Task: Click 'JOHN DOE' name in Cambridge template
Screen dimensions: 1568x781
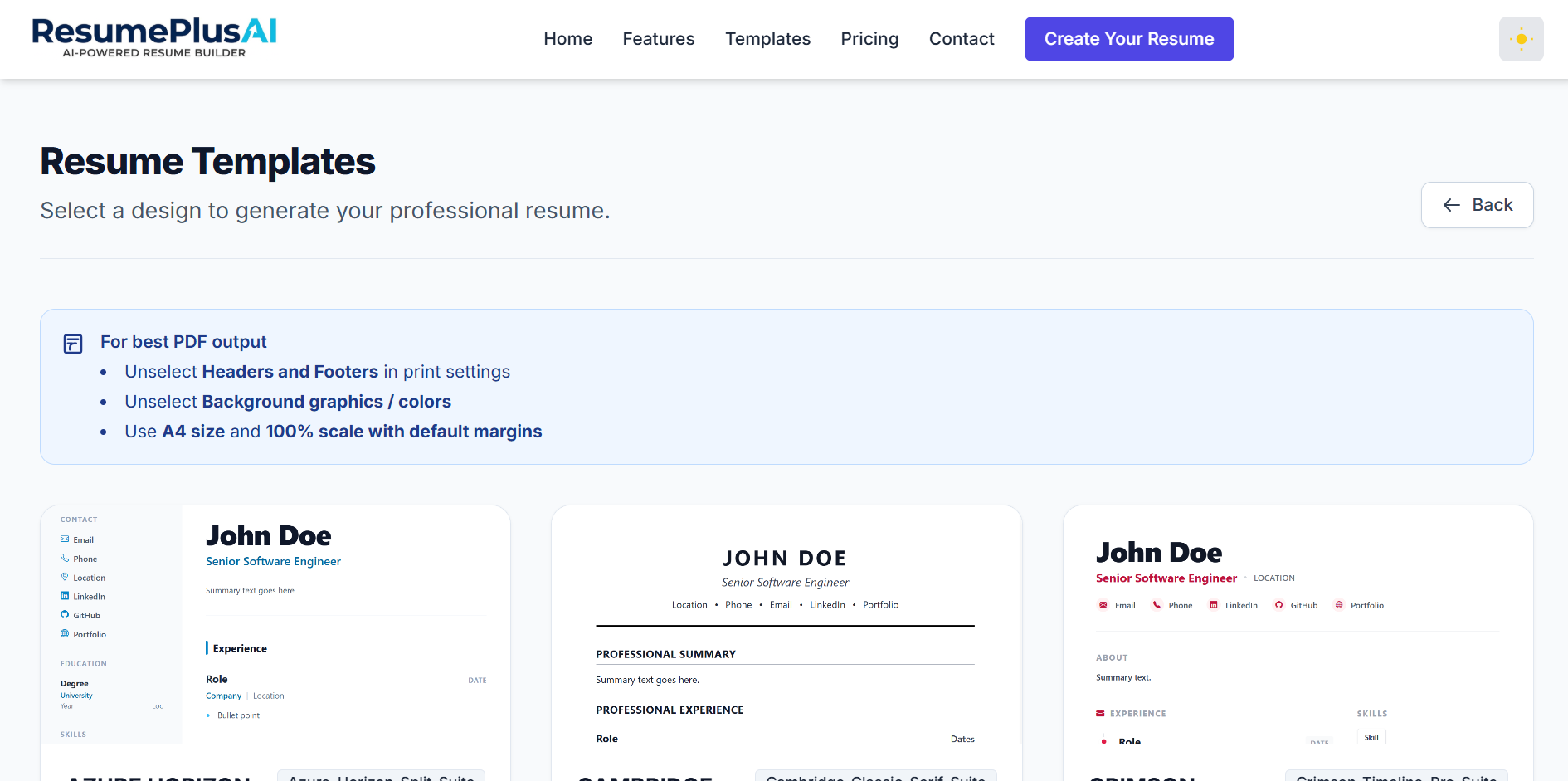Action: [785, 559]
